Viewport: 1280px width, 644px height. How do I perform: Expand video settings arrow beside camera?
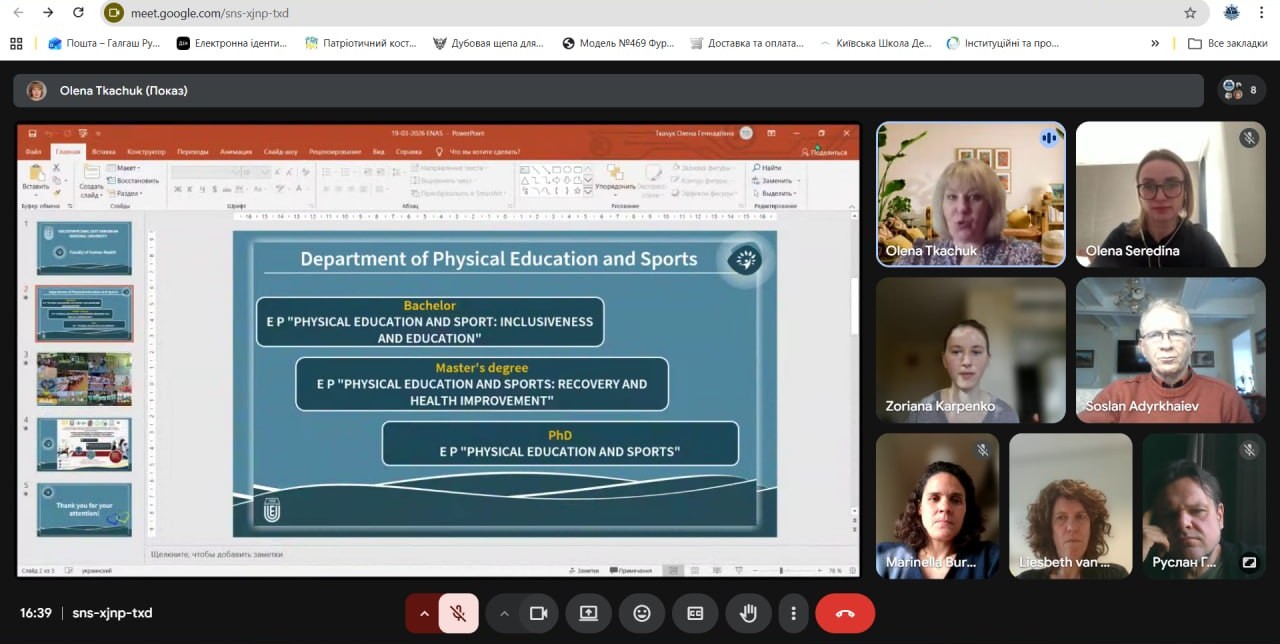pyautogui.click(x=504, y=613)
